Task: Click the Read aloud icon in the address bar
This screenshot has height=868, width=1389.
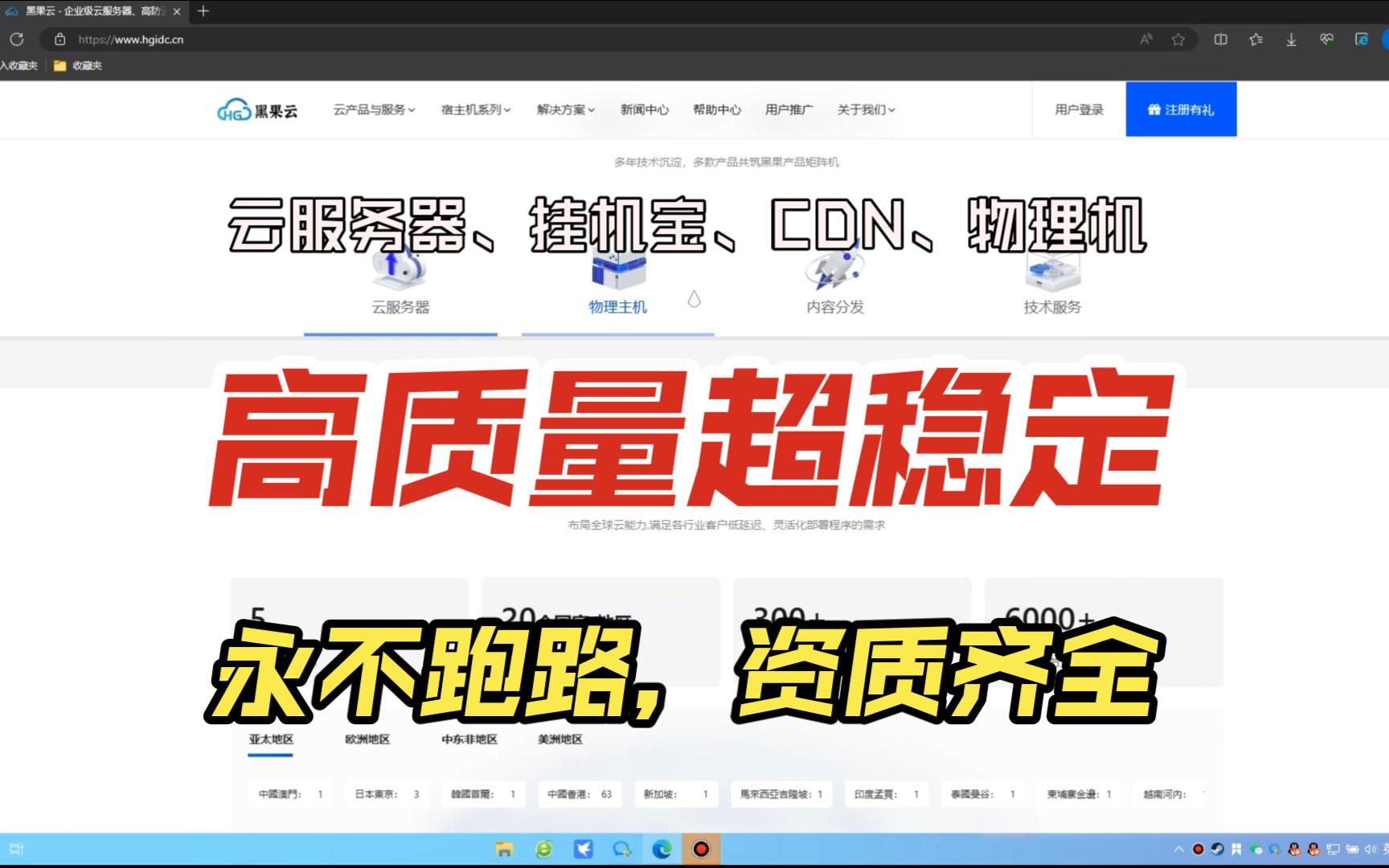Action: point(1146,39)
